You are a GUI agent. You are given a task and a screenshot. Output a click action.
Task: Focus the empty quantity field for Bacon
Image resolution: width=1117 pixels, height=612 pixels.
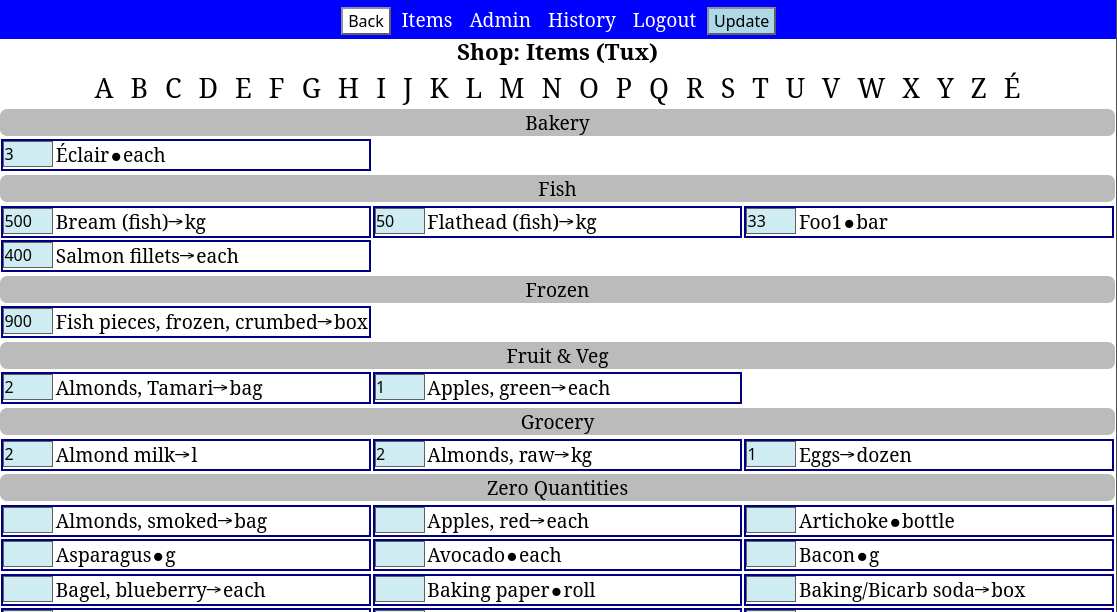(x=771, y=555)
